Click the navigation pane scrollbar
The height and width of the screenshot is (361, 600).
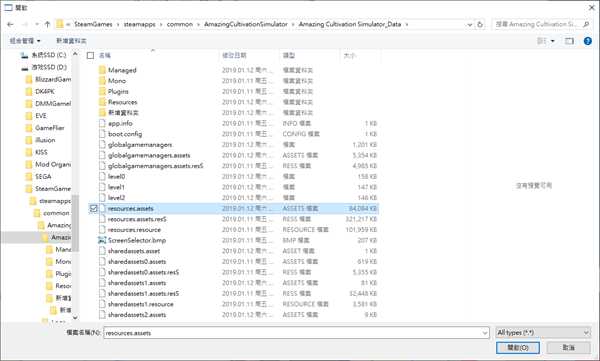(x=75, y=223)
